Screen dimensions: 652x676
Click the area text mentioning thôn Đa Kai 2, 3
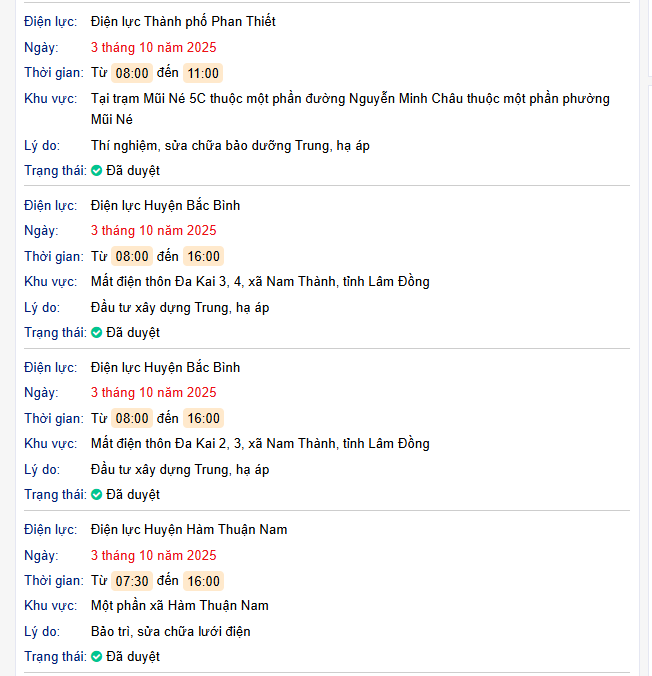point(260,443)
